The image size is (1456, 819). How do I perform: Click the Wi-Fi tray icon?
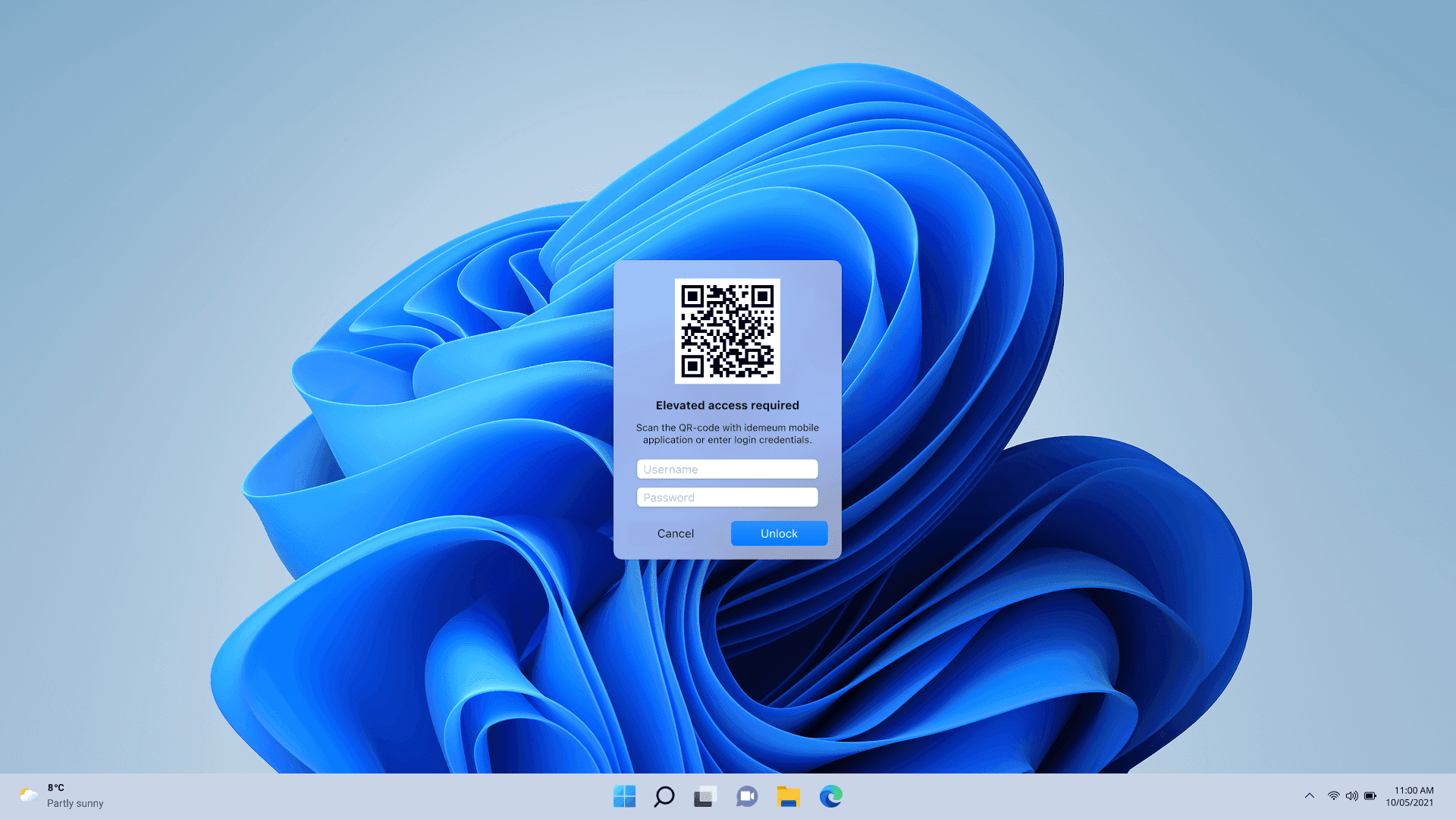(1333, 795)
